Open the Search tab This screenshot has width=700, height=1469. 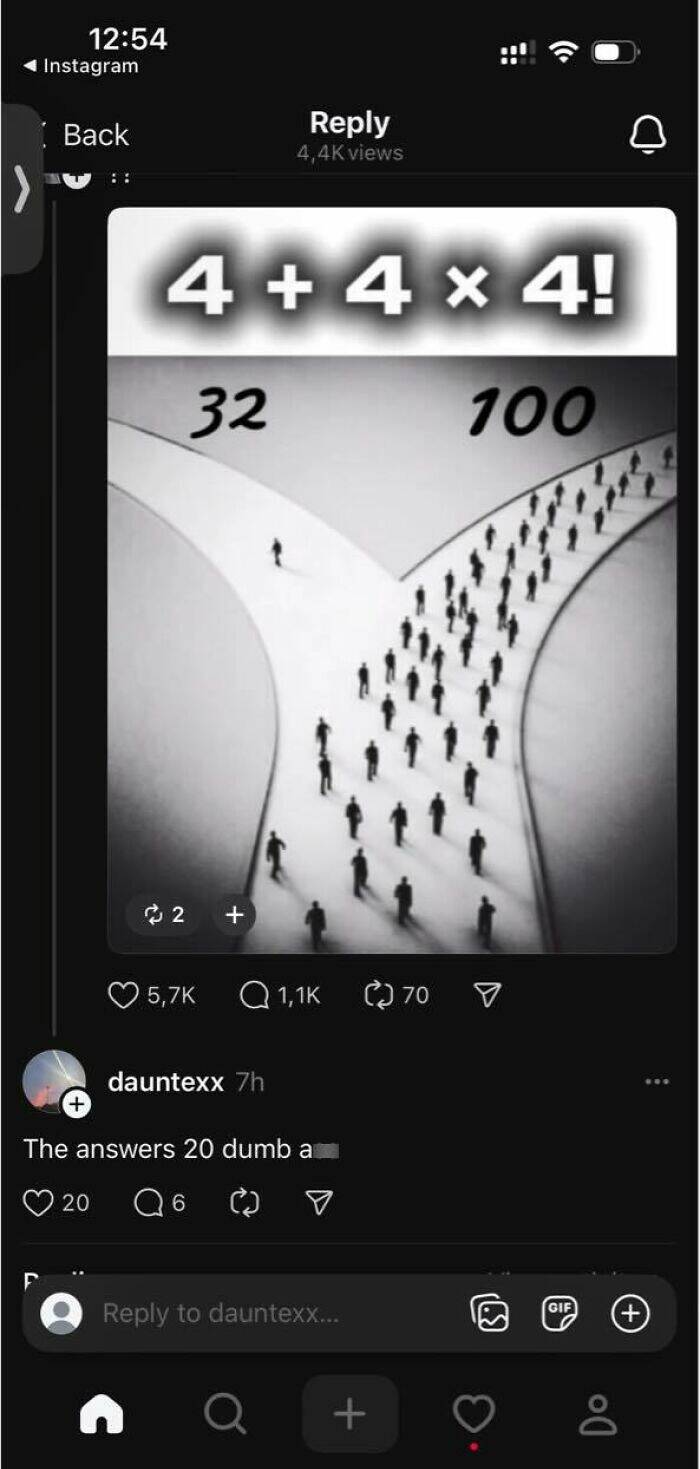tap(224, 1414)
